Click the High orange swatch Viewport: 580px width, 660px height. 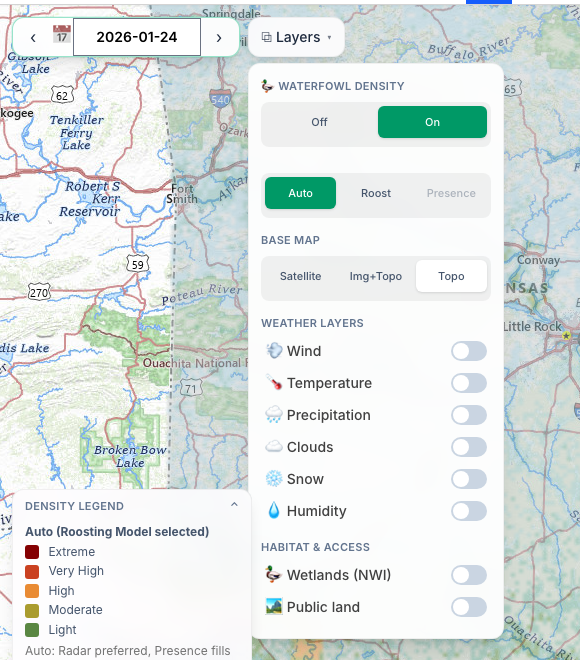pos(32,591)
